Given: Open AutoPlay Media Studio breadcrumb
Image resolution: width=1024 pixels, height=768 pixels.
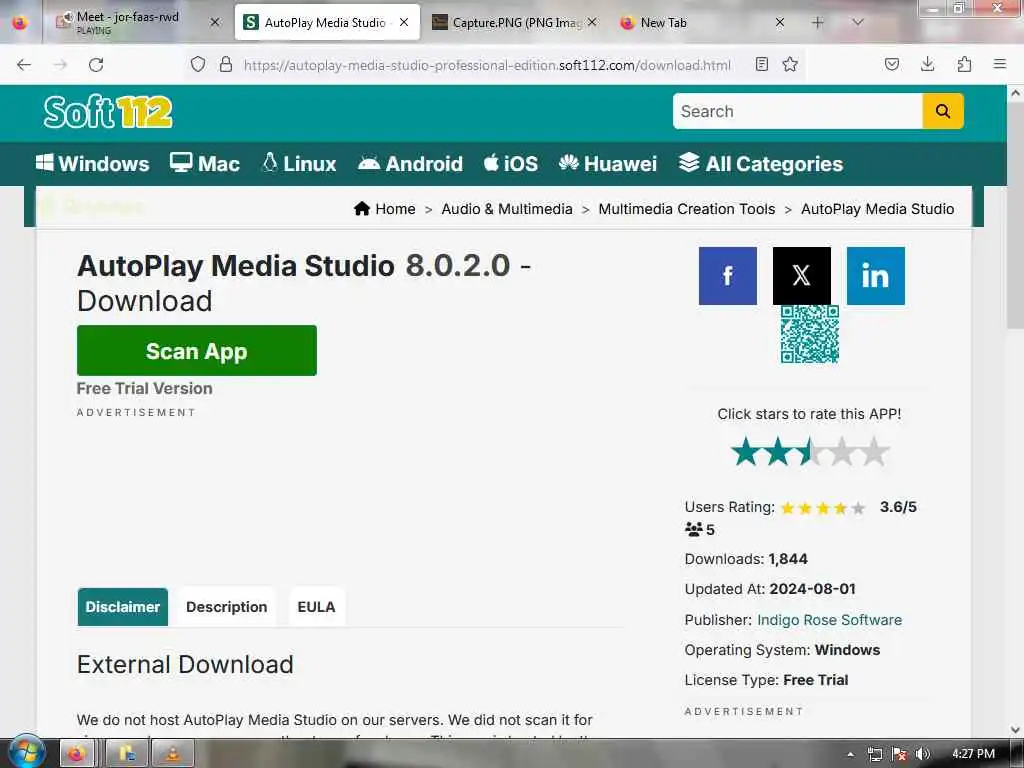Looking at the screenshot, I should [x=877, y=209].
